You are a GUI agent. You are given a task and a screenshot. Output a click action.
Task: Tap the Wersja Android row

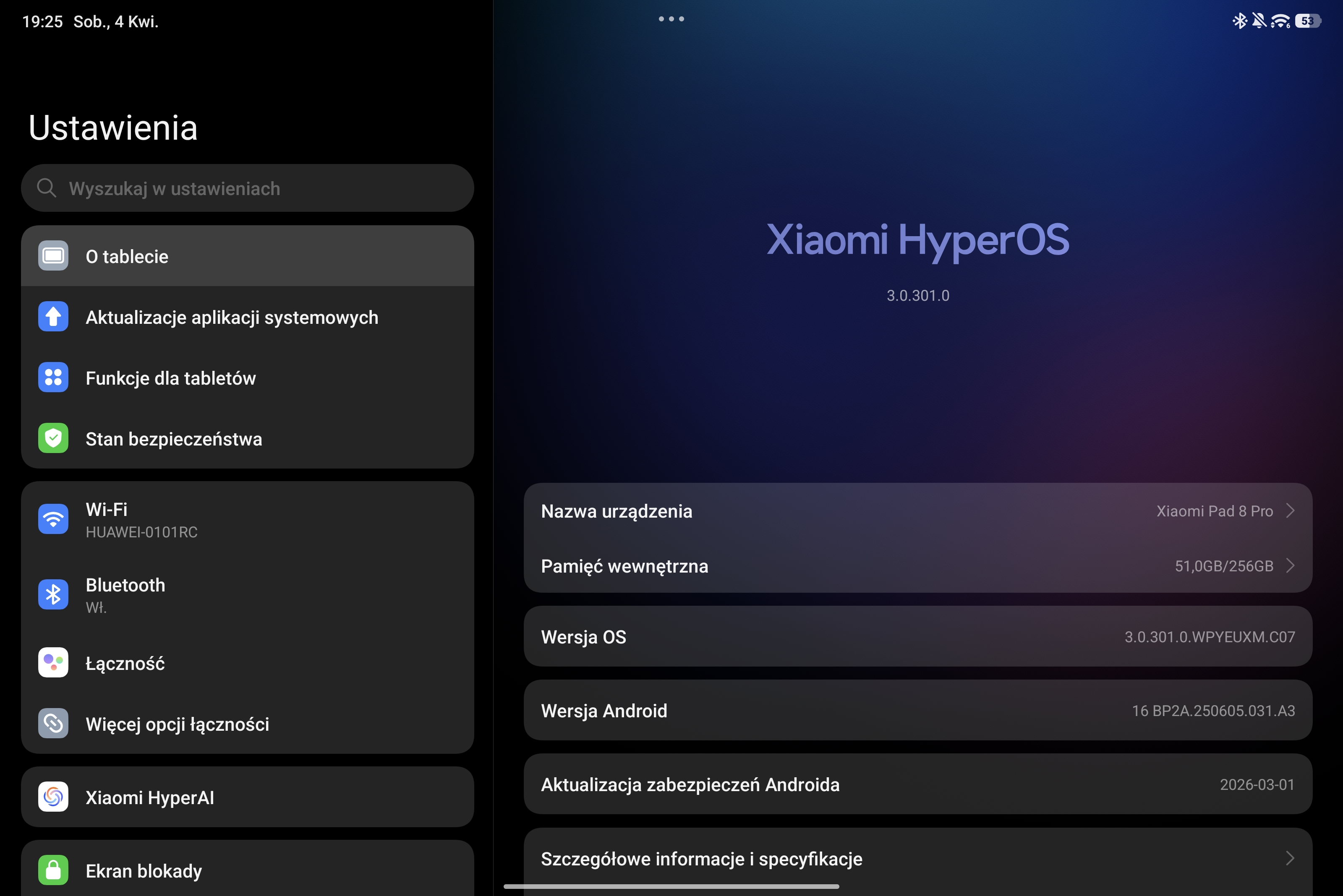pos(917,710)
